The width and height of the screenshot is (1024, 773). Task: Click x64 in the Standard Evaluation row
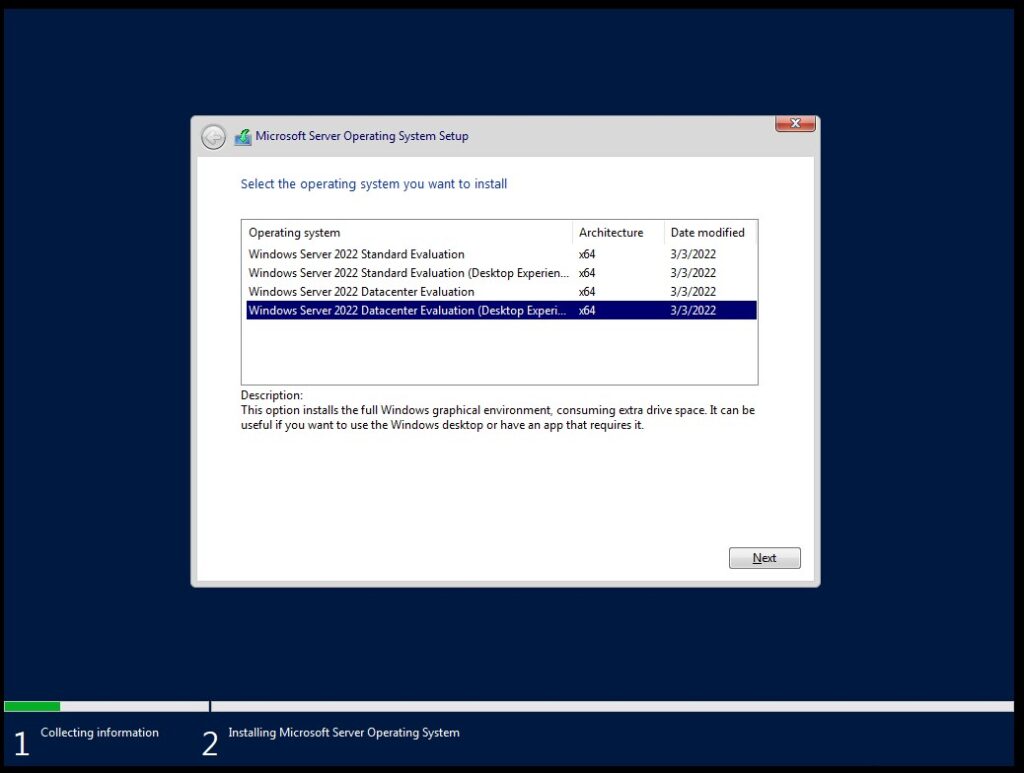pyautogui.click(x=586, y=254)
